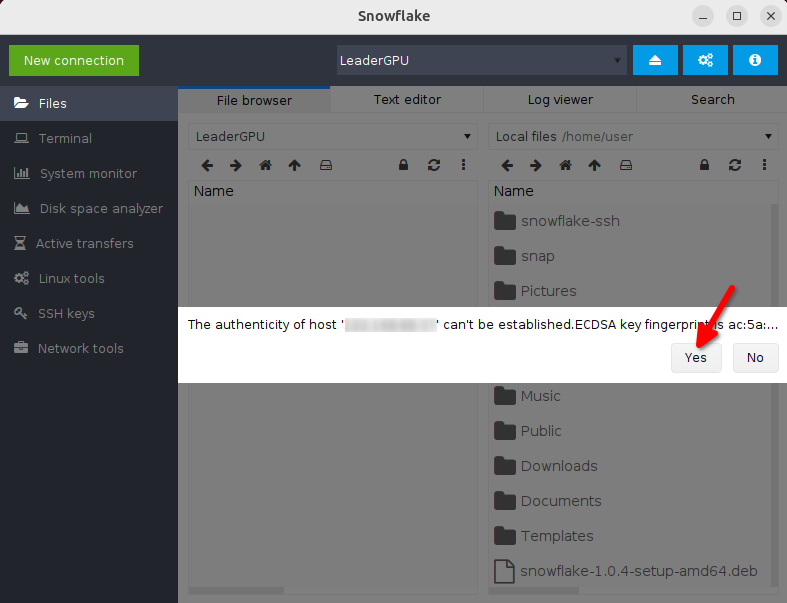The height and width of the screenshot is (603, 787).
Task: Select the Documents folder
Action: pos(632,501)
